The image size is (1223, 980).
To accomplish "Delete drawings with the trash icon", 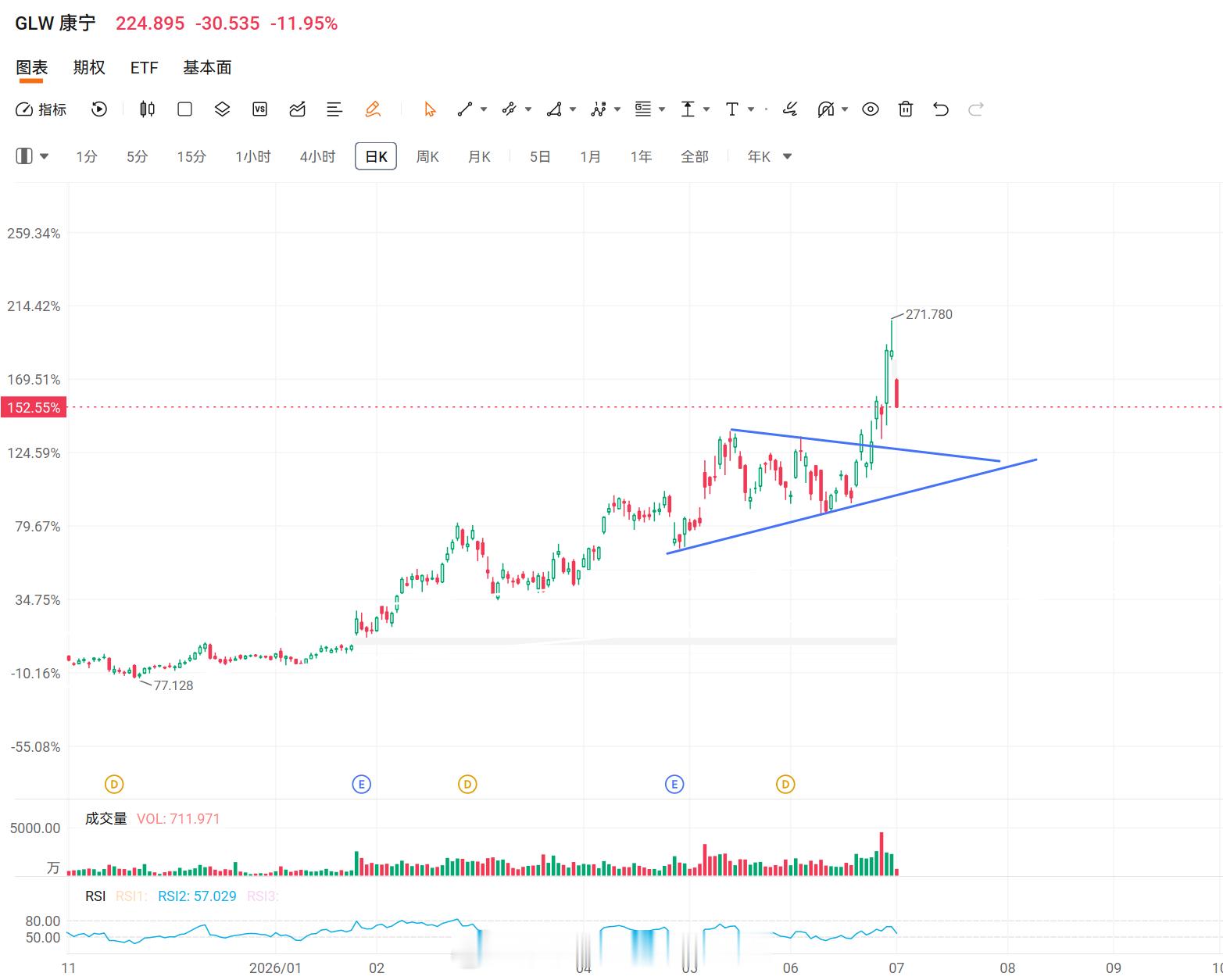I will coord(906,109).
